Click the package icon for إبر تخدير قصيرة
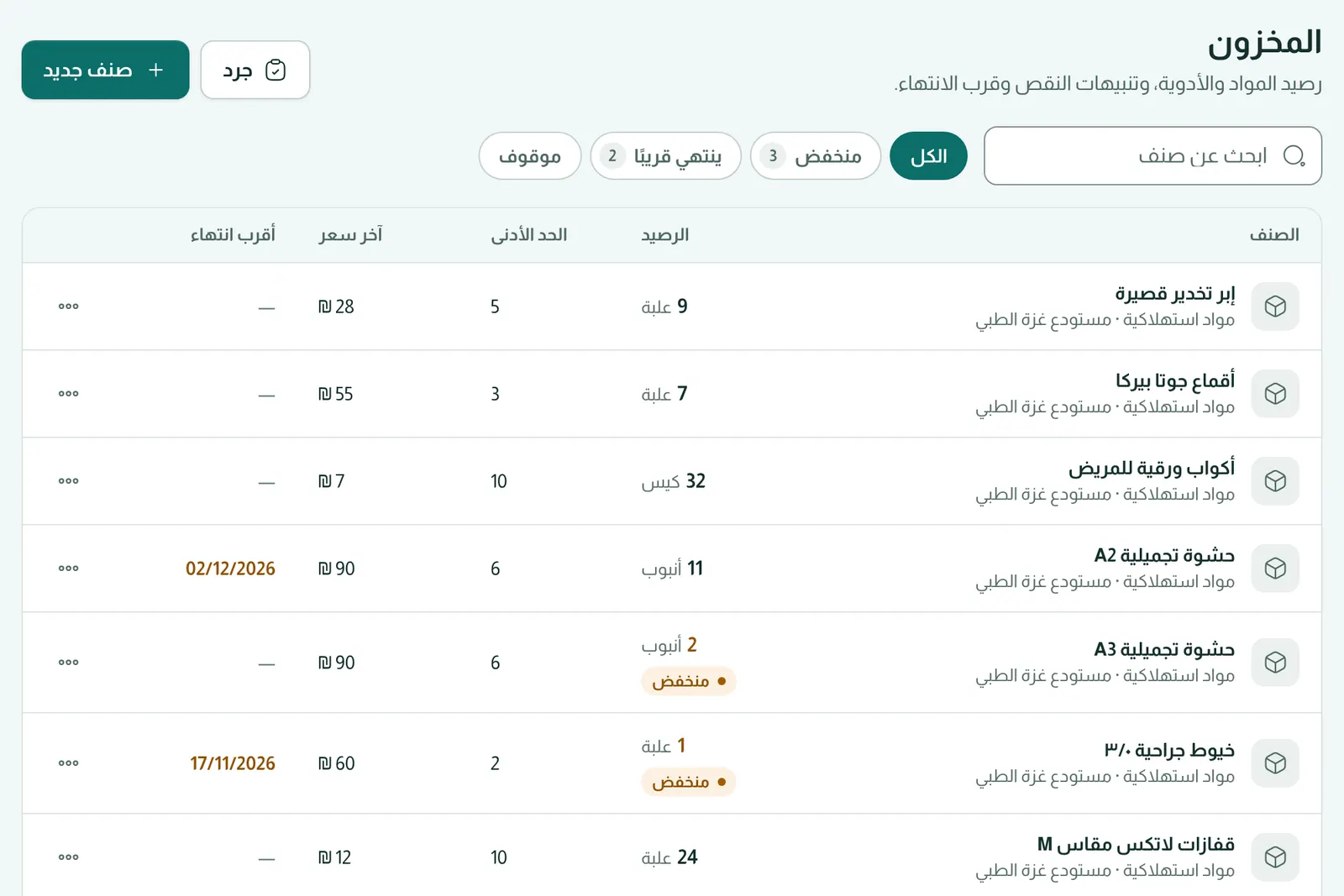1344x896 pixels. [1275, 307]
